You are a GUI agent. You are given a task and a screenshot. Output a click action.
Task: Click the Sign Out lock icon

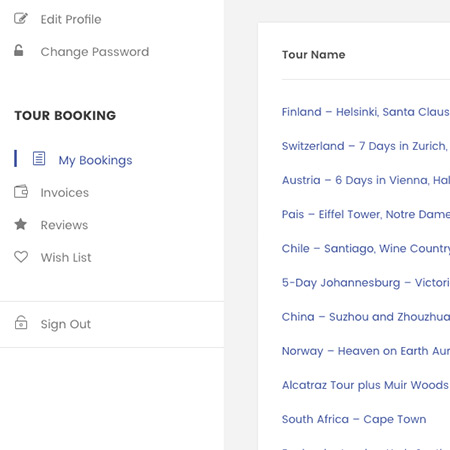[21, 323]
